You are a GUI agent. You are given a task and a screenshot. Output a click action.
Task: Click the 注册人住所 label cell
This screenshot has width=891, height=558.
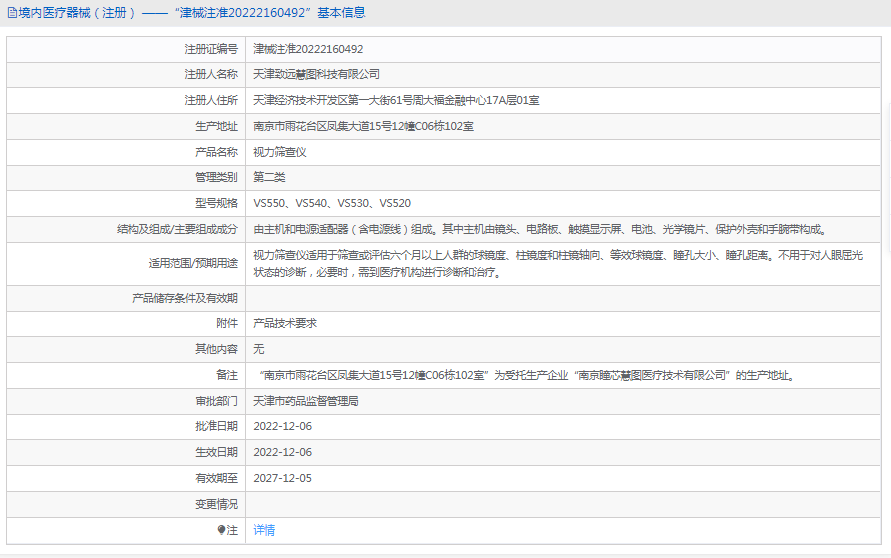coord(126,101)
